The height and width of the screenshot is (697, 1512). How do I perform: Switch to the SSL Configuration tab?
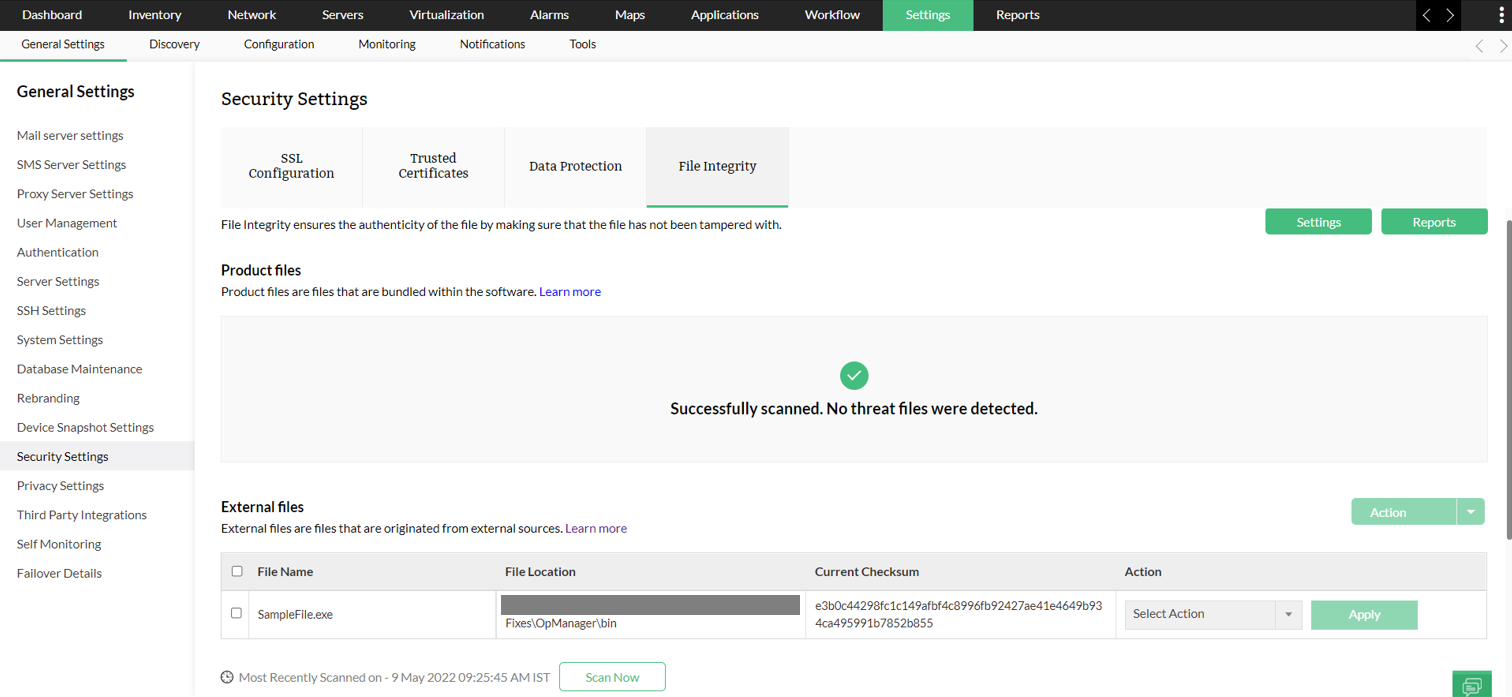coord(291,166)
